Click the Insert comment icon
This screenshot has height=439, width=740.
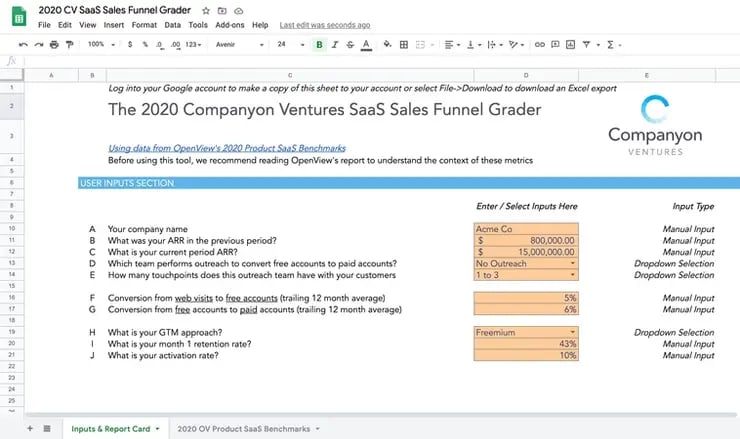[x=555, y=44]
